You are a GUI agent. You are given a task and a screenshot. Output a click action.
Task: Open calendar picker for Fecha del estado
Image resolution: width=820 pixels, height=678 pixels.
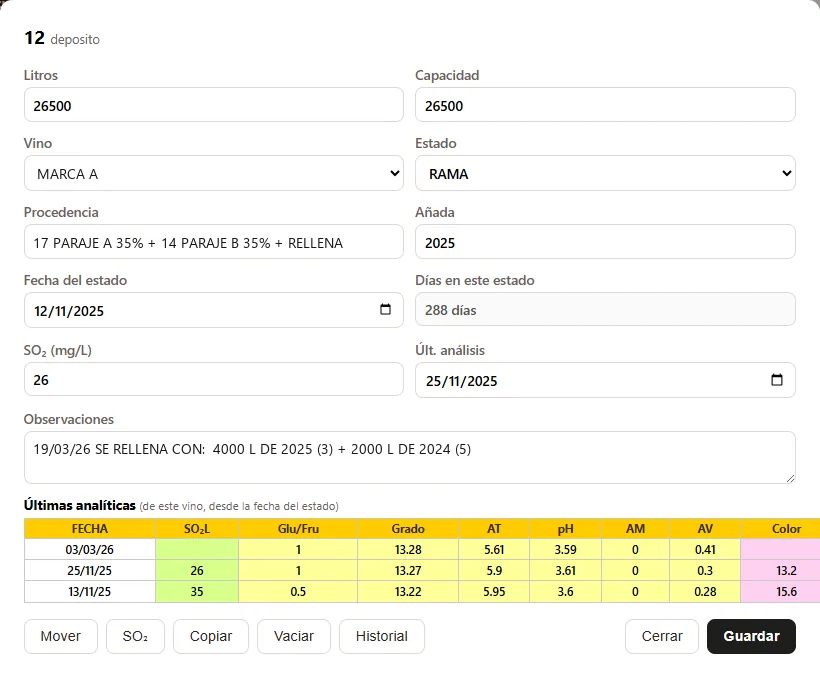click(x=385, y=310)
